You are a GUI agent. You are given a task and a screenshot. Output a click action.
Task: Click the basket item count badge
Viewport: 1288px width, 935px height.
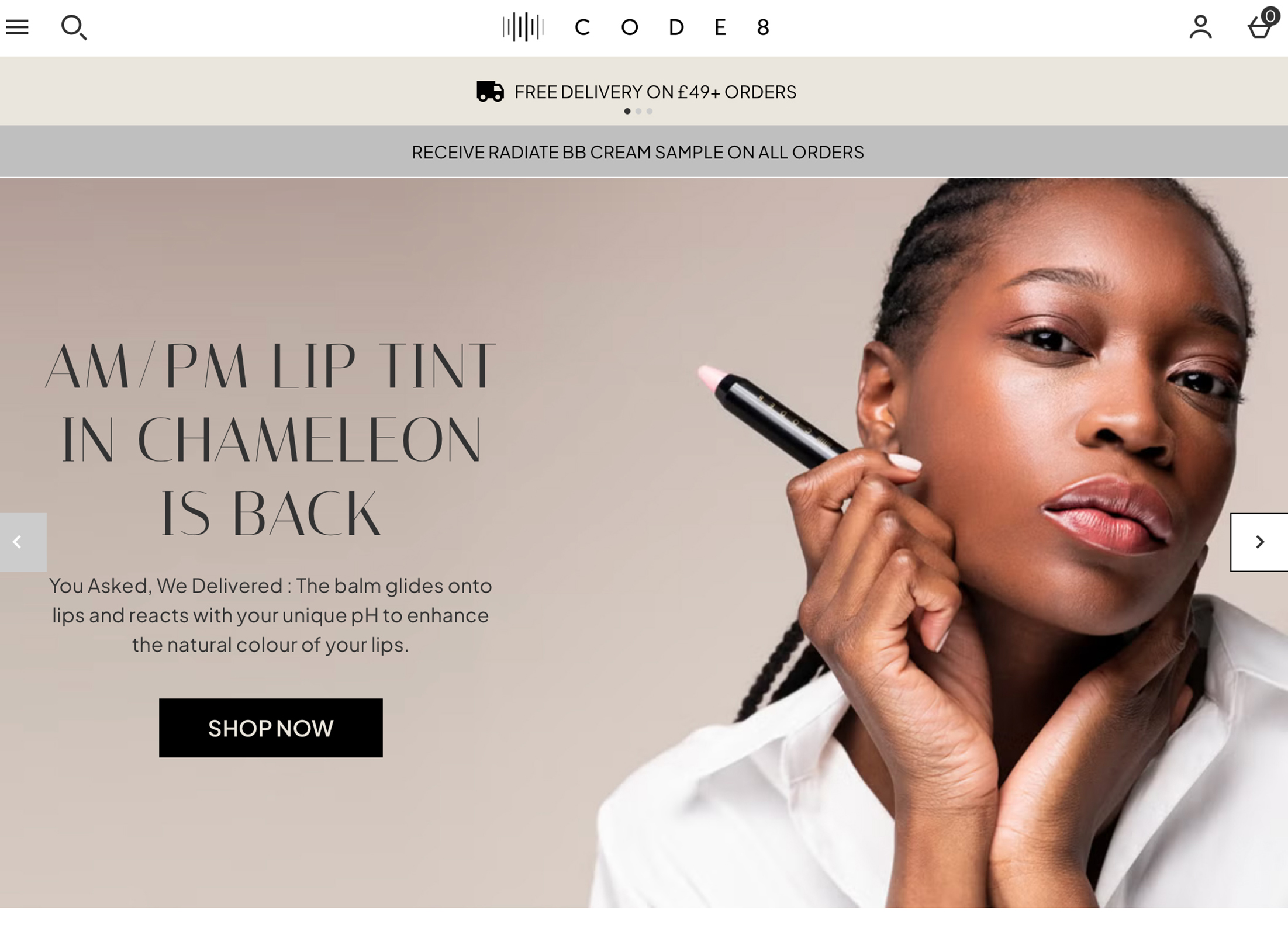tap(1270, 16)
